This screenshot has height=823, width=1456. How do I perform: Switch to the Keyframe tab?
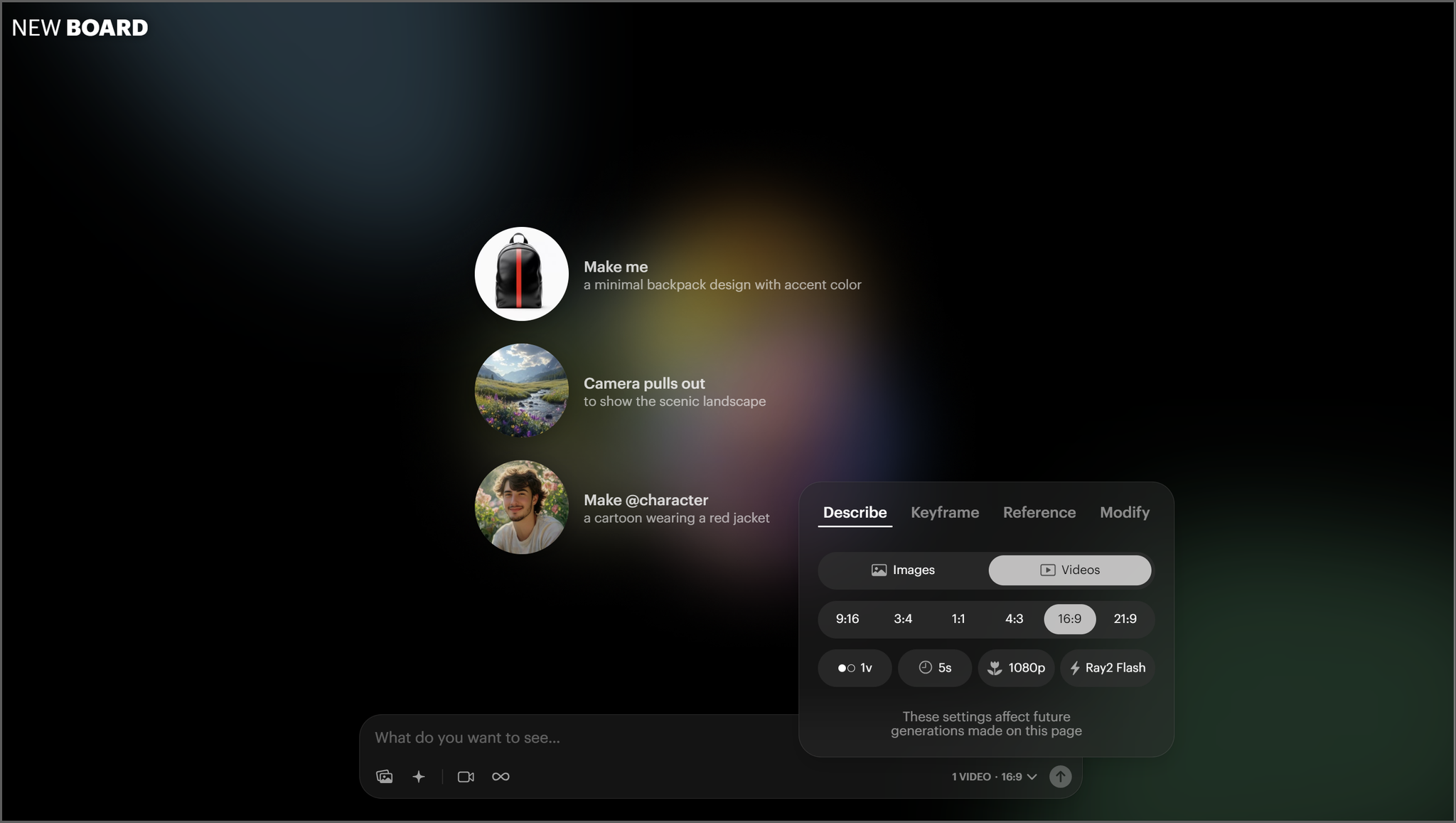[945, 512]
